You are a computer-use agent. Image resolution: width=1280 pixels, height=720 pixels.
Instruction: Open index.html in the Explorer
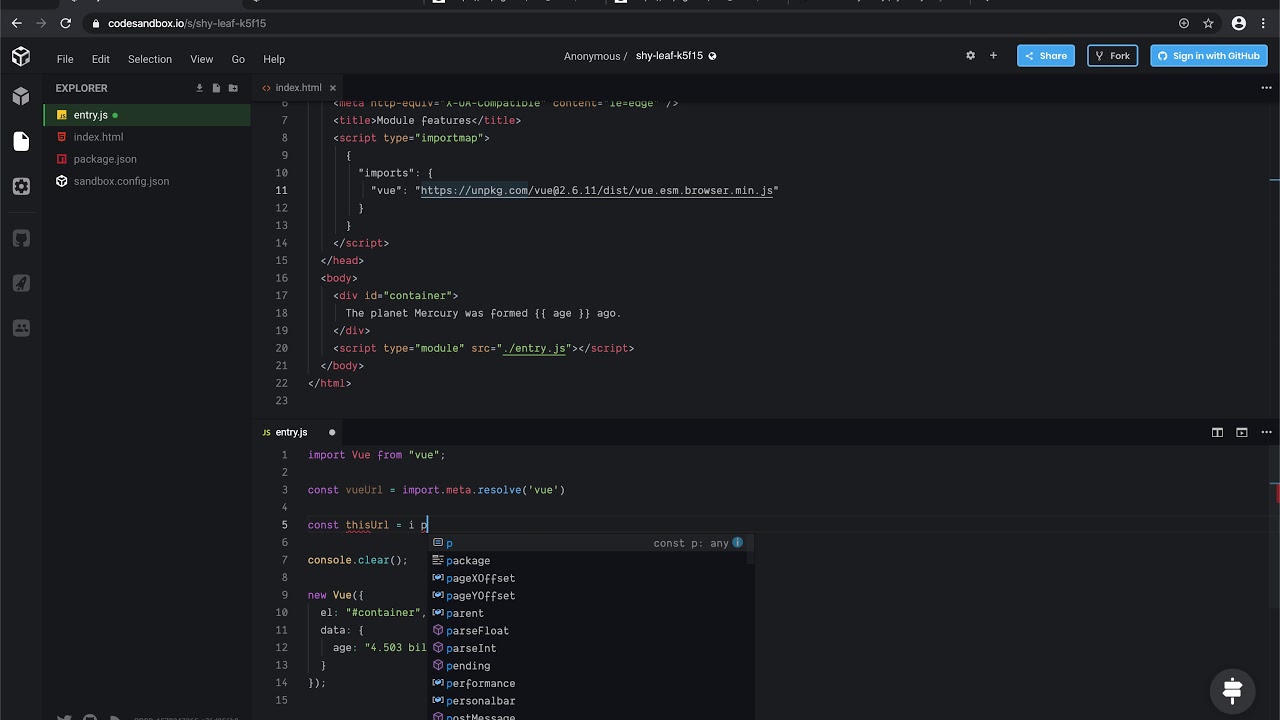pyautogui.click(x=147, y=137)
